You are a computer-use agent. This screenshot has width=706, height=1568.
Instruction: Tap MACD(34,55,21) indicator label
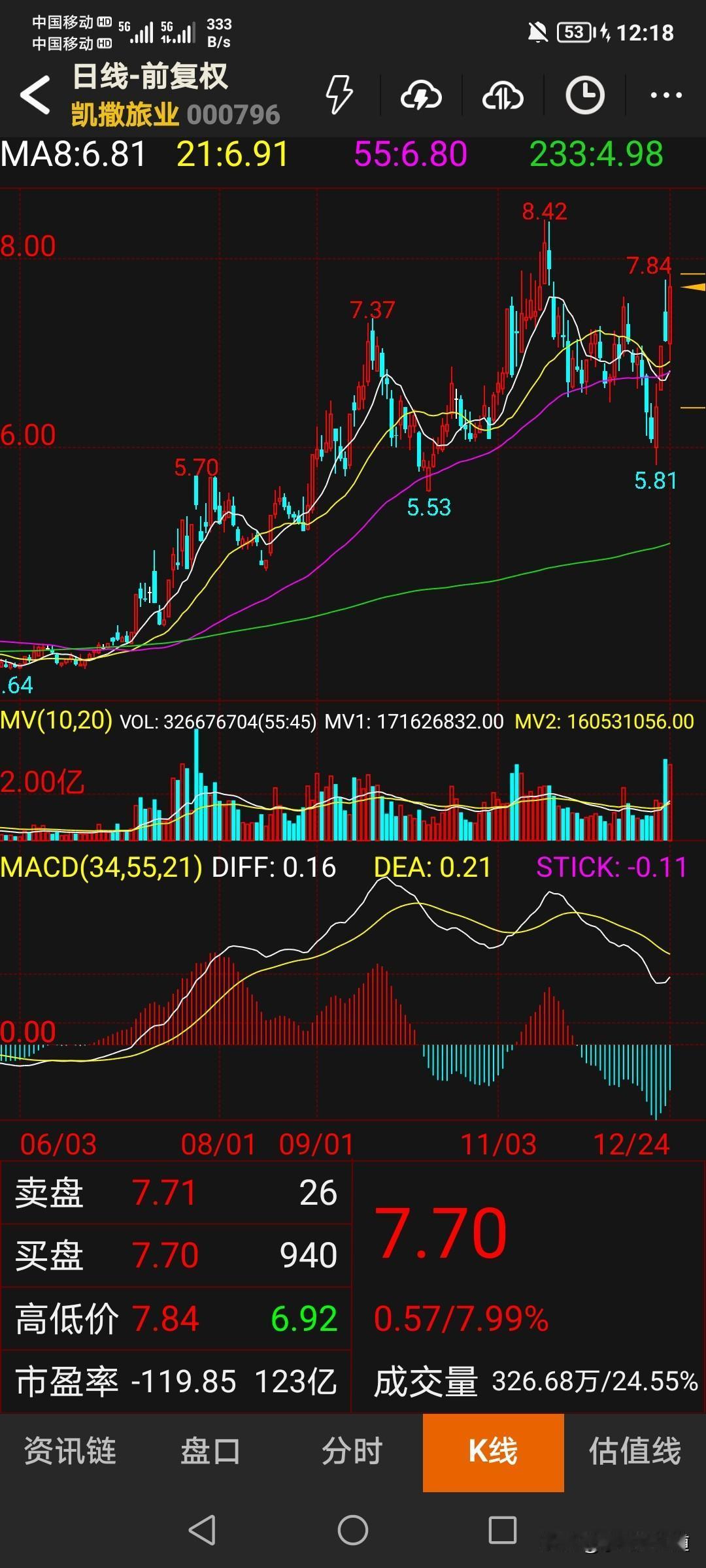[101, 868]
